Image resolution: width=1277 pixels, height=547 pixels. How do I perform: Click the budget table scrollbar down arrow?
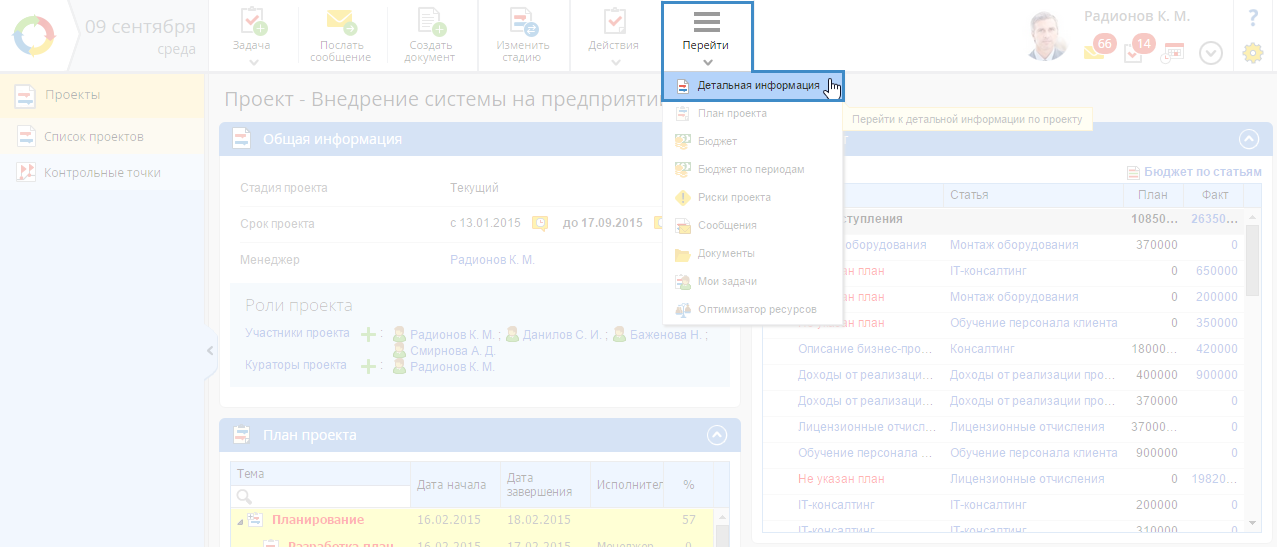pyautogui.click(x=1252, y=523)
